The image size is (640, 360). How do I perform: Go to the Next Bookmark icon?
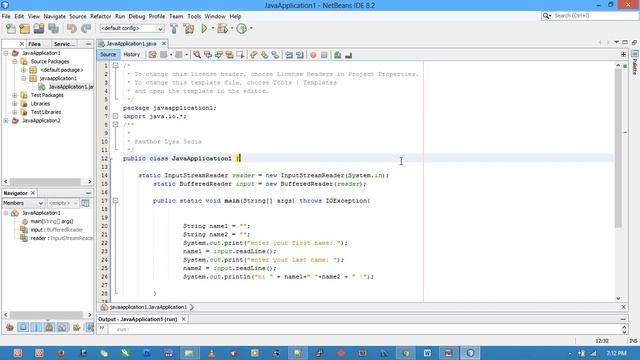click(264, 55)
